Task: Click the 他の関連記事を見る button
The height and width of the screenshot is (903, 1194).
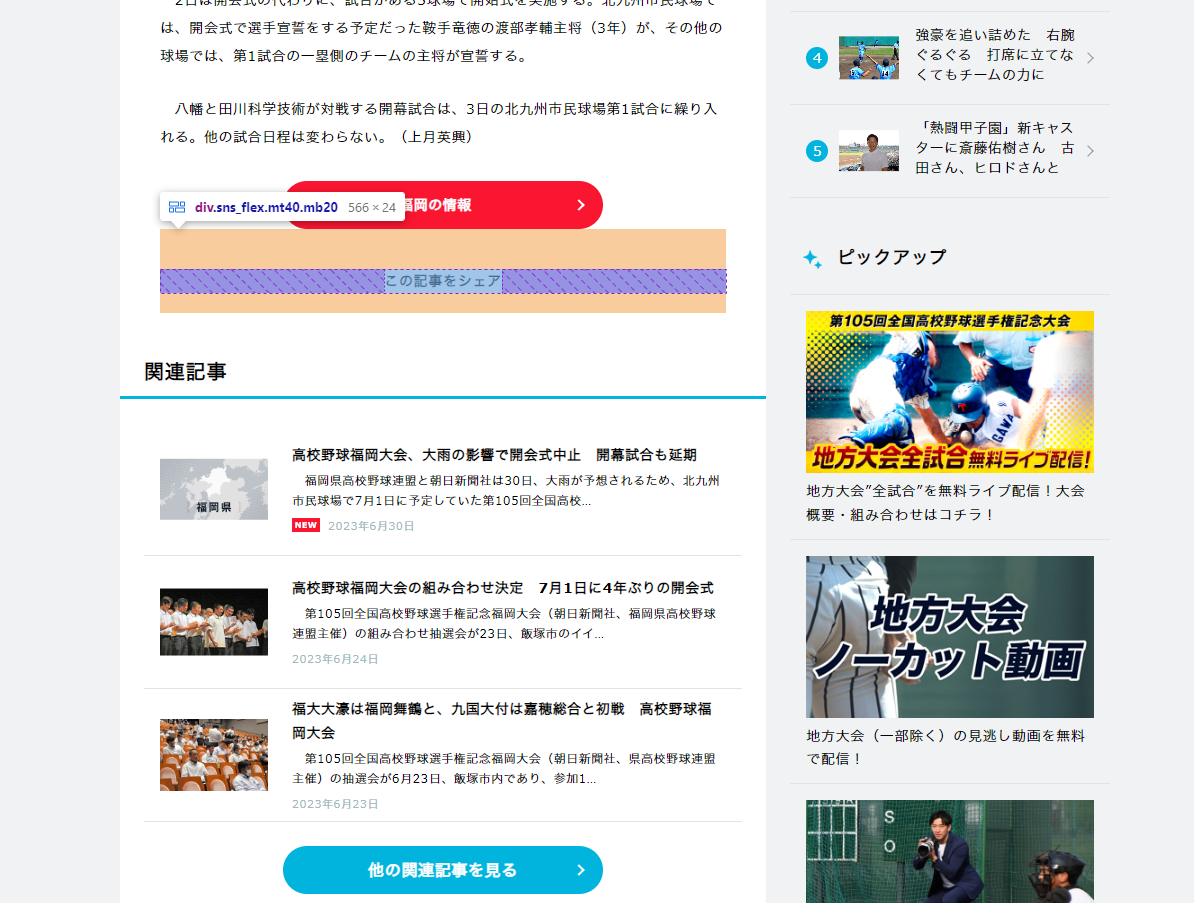Action: pos(442,870)
